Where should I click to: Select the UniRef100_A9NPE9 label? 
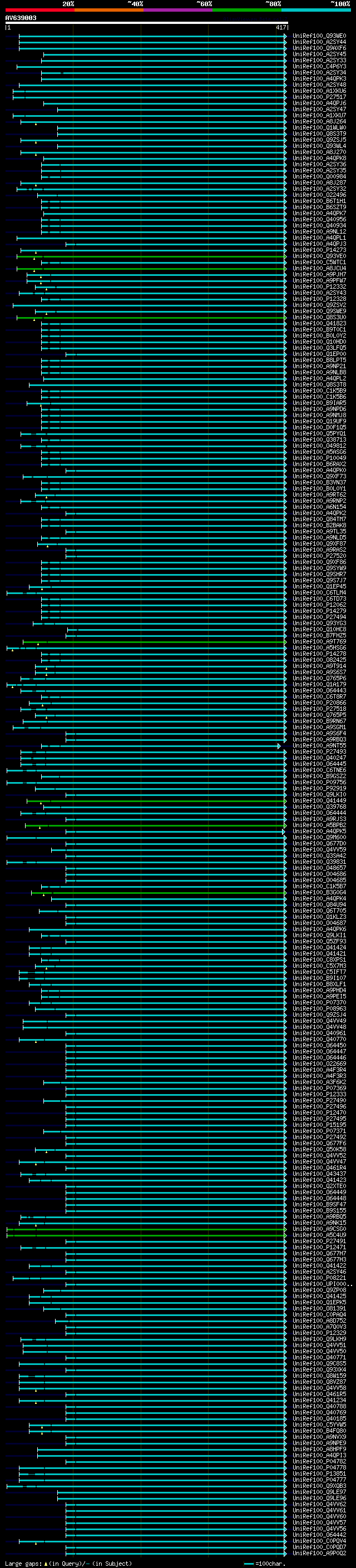pyautogui.click(x=319, y=1443)
